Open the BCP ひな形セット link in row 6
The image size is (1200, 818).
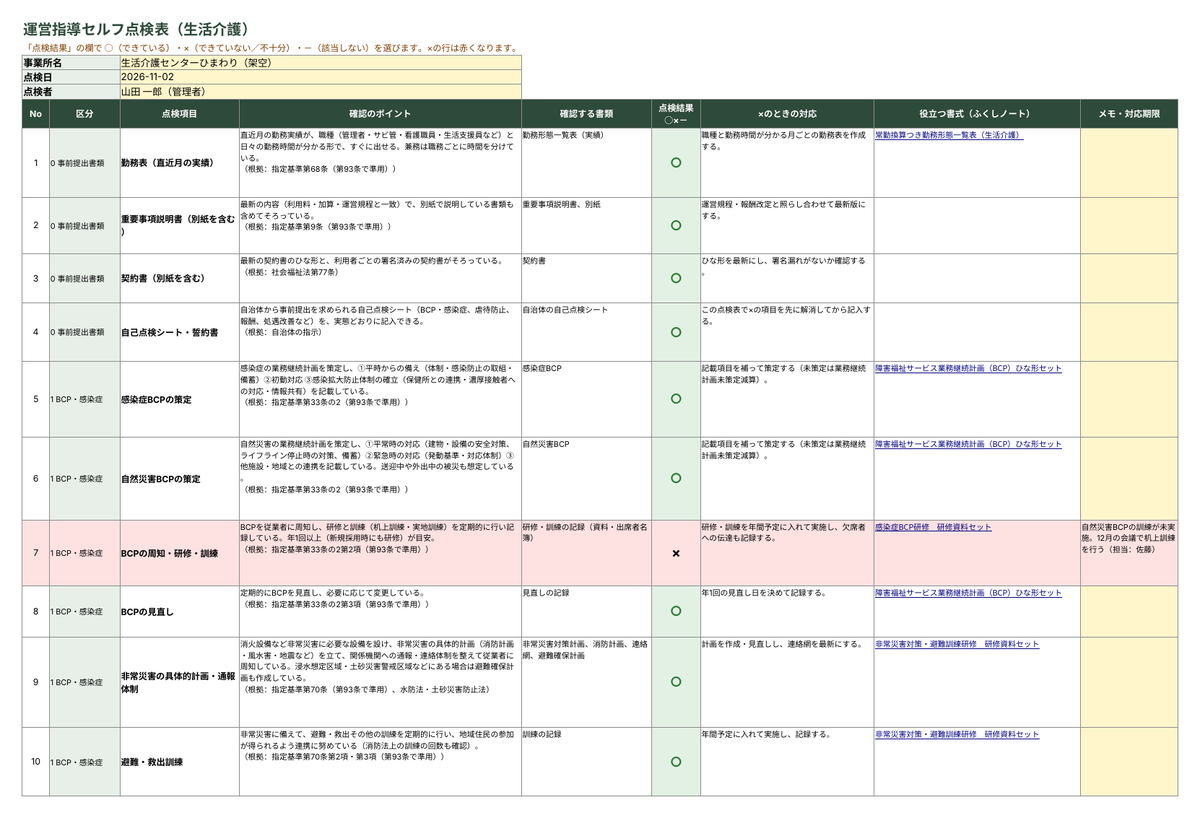point(968,444)
